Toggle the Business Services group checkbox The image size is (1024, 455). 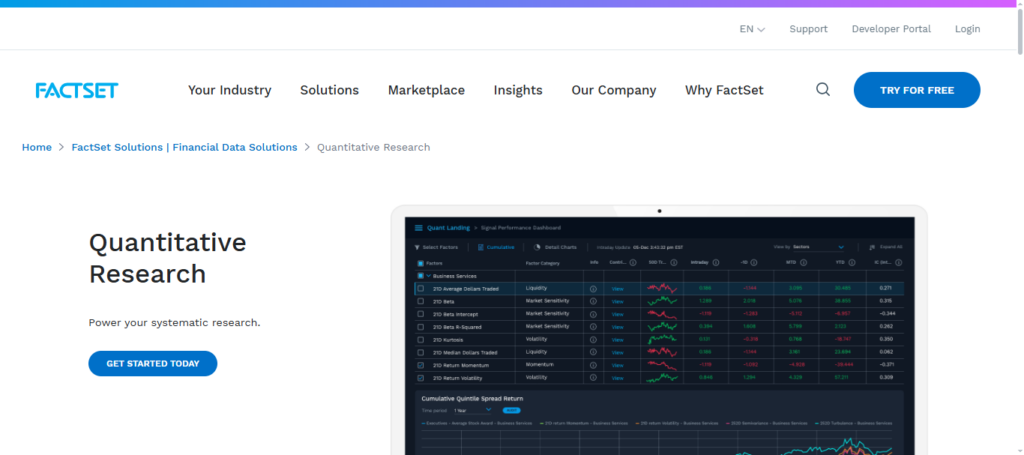coord(421,275)
